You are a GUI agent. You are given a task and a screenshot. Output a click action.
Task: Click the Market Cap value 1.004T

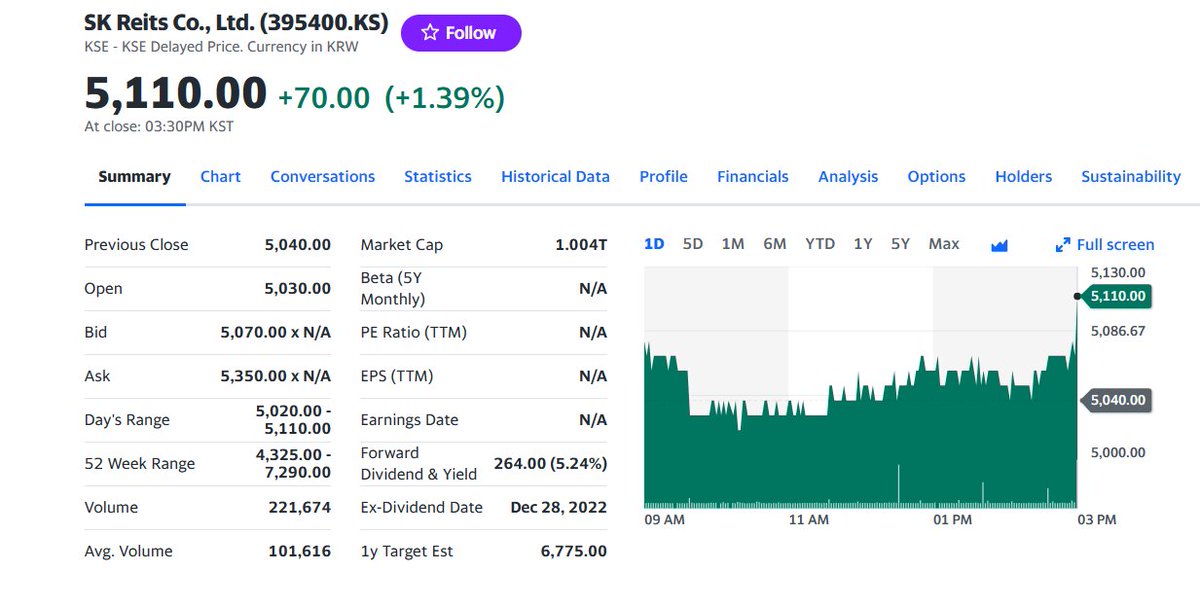[x=581, y=245]
